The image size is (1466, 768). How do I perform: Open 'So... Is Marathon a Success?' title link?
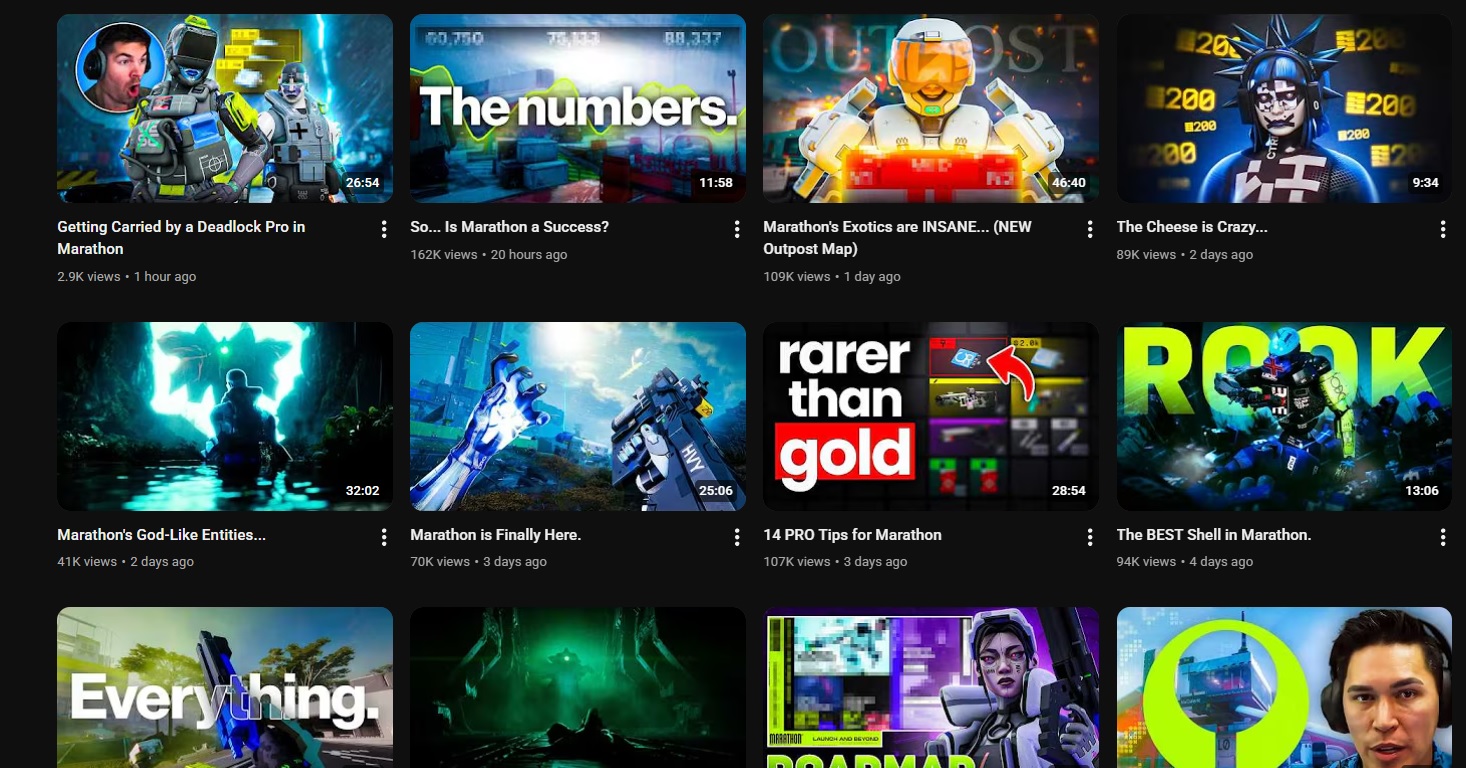[509, 227]
